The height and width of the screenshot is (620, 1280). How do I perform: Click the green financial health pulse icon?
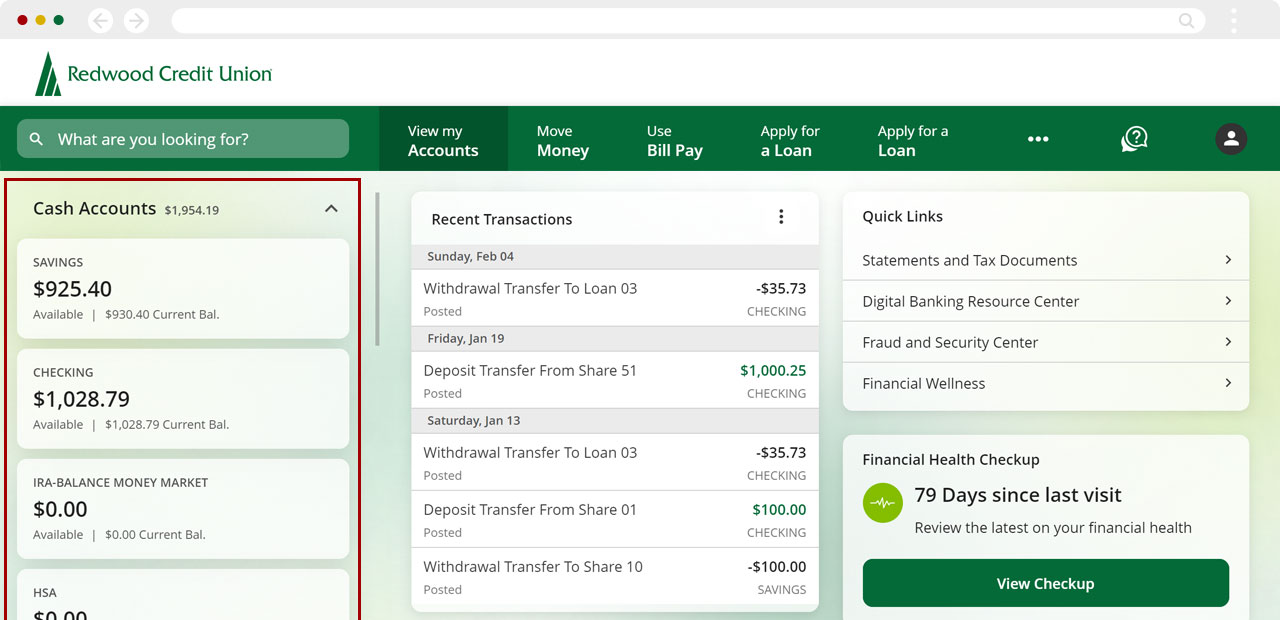[882, 503]
